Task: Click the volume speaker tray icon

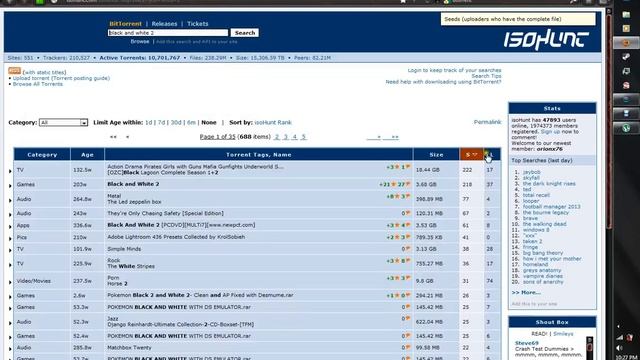Action: click(x=619, y=348)
